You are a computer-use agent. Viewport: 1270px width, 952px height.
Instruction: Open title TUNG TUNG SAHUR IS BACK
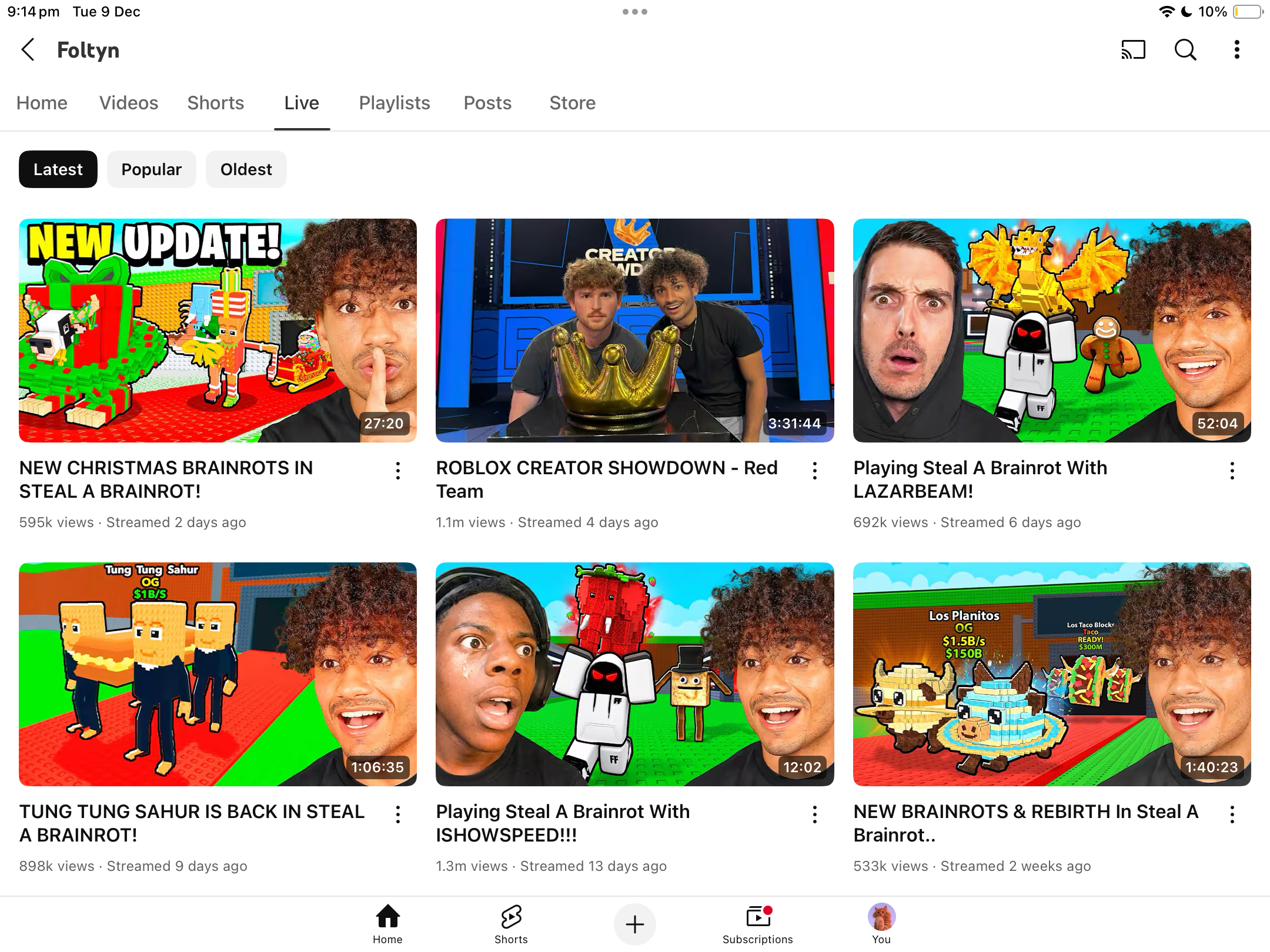point(192,823)
